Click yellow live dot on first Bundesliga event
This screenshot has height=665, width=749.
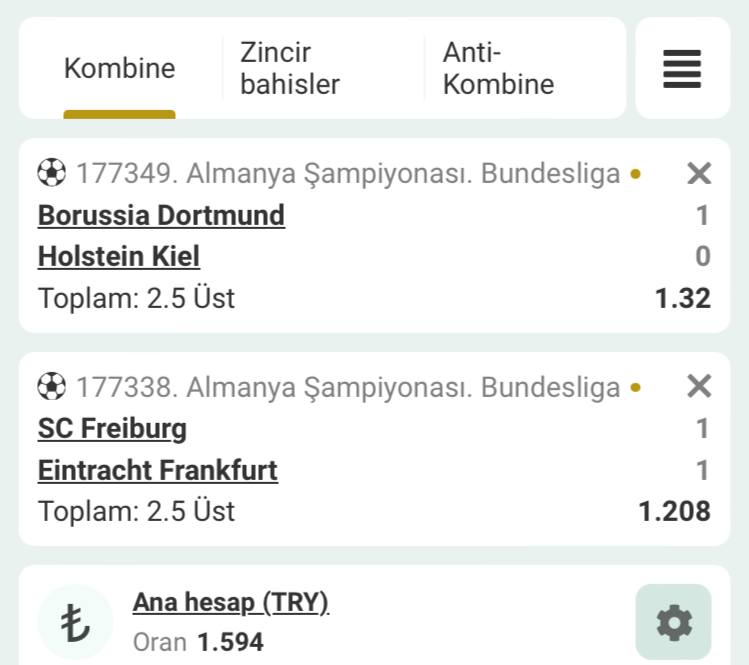tap(635, 174)
